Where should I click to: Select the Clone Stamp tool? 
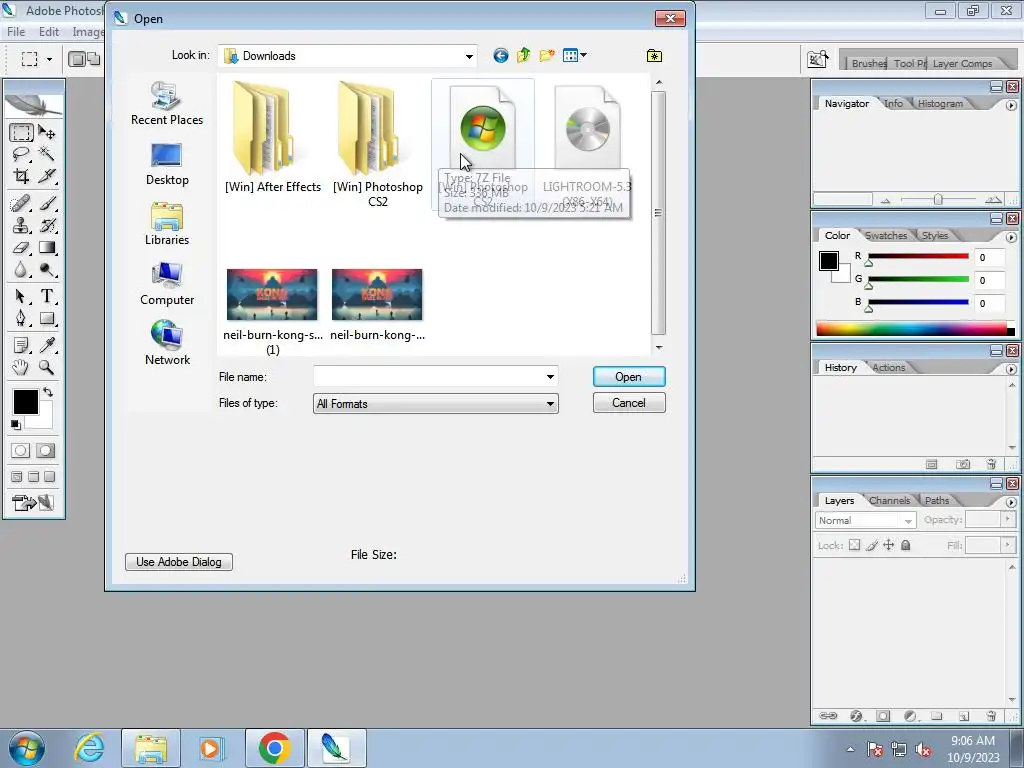pos(21,225)
